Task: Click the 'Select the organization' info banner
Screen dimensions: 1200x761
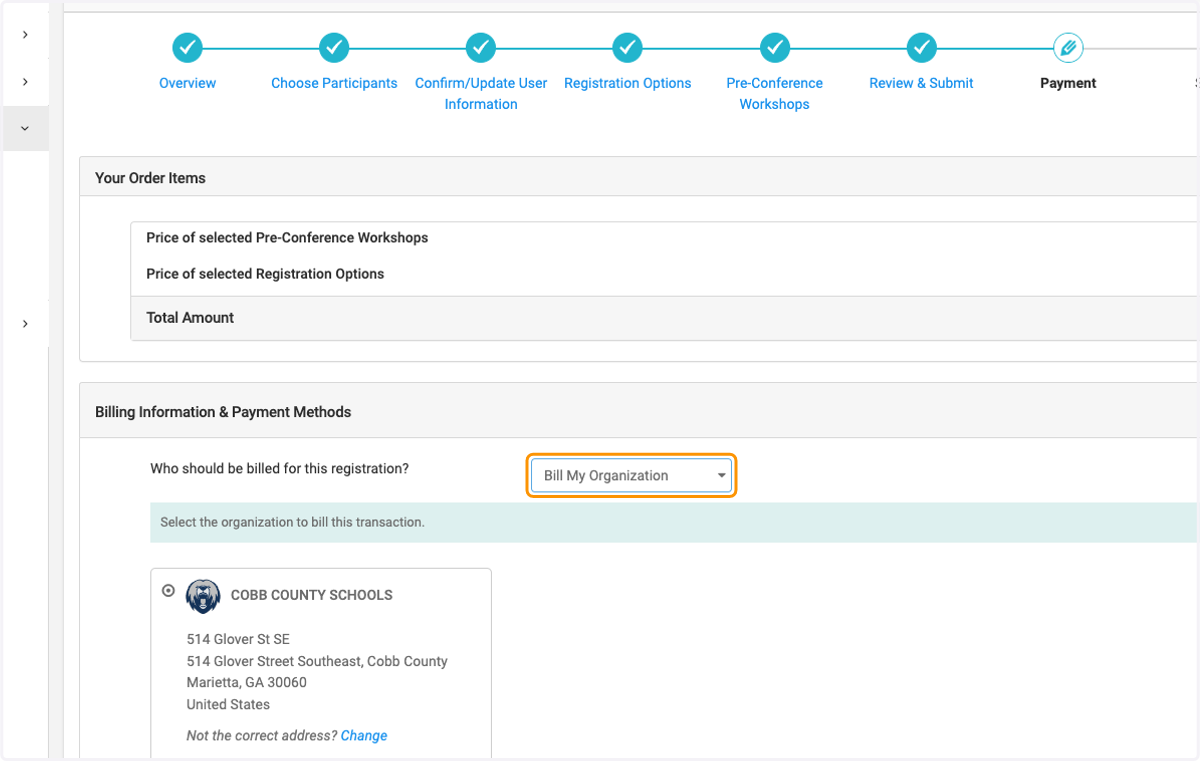Action: tap(673, 522)
